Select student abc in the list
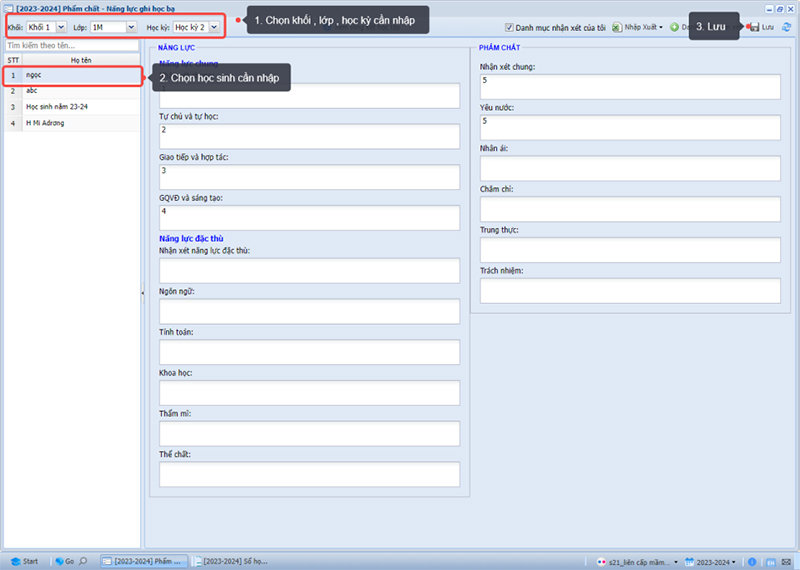Image resolution: width=800 pixels, height=570 pixels. pos(72,91)
